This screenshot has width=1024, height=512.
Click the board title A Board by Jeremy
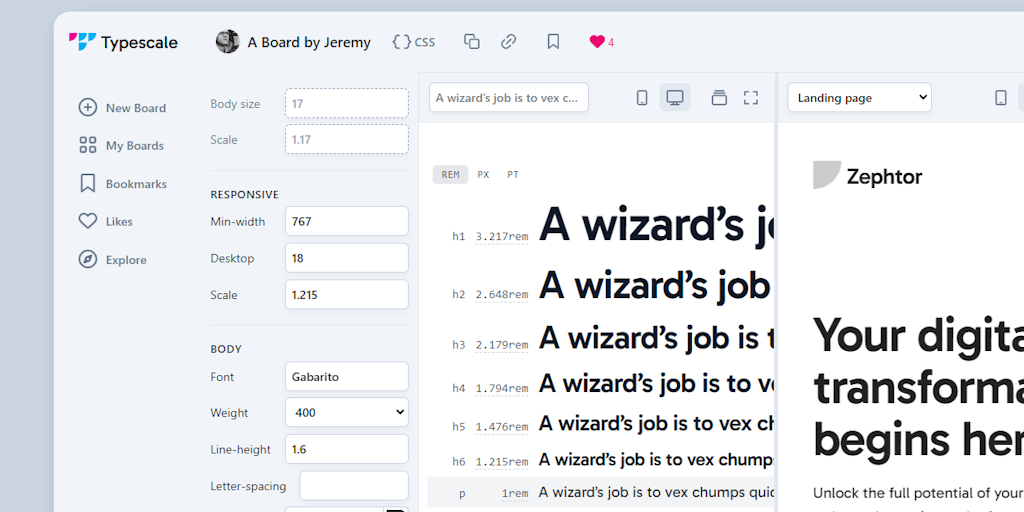[x=309, y=42]
